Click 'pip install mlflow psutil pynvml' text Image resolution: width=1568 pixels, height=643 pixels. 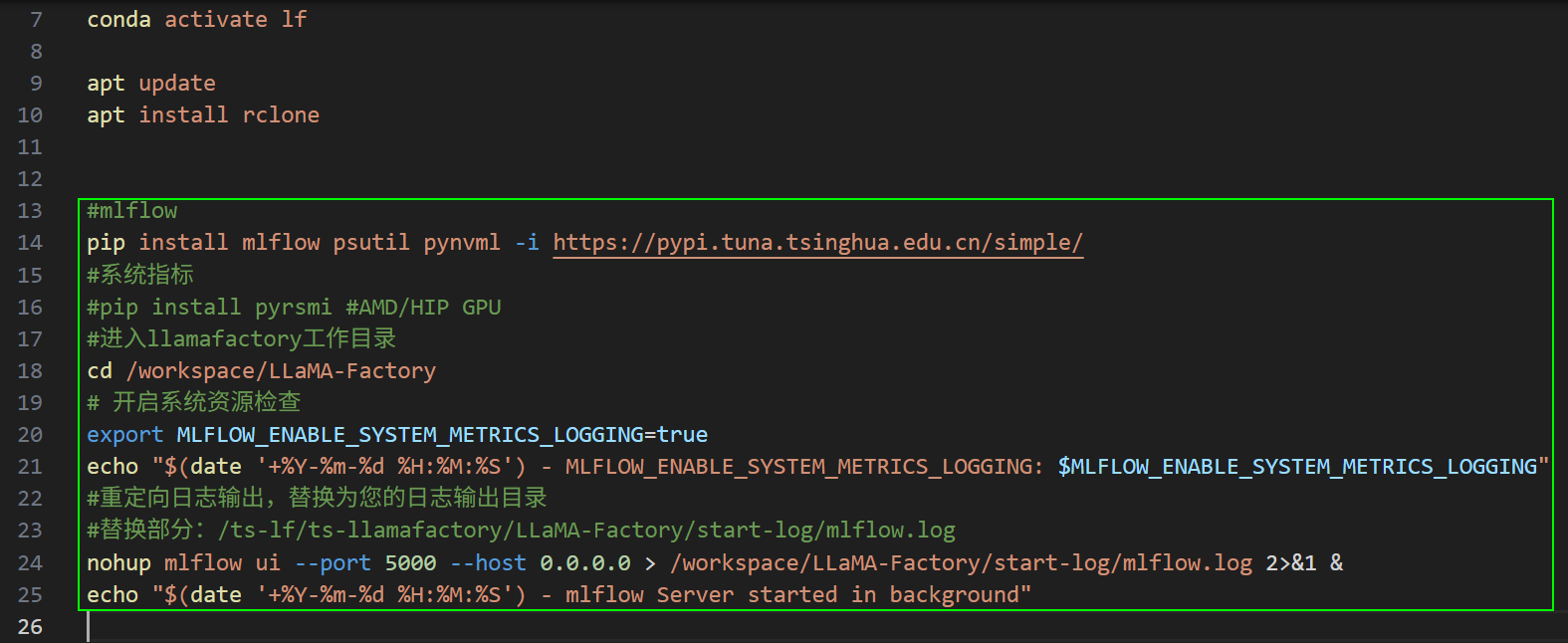pos(294,243)
